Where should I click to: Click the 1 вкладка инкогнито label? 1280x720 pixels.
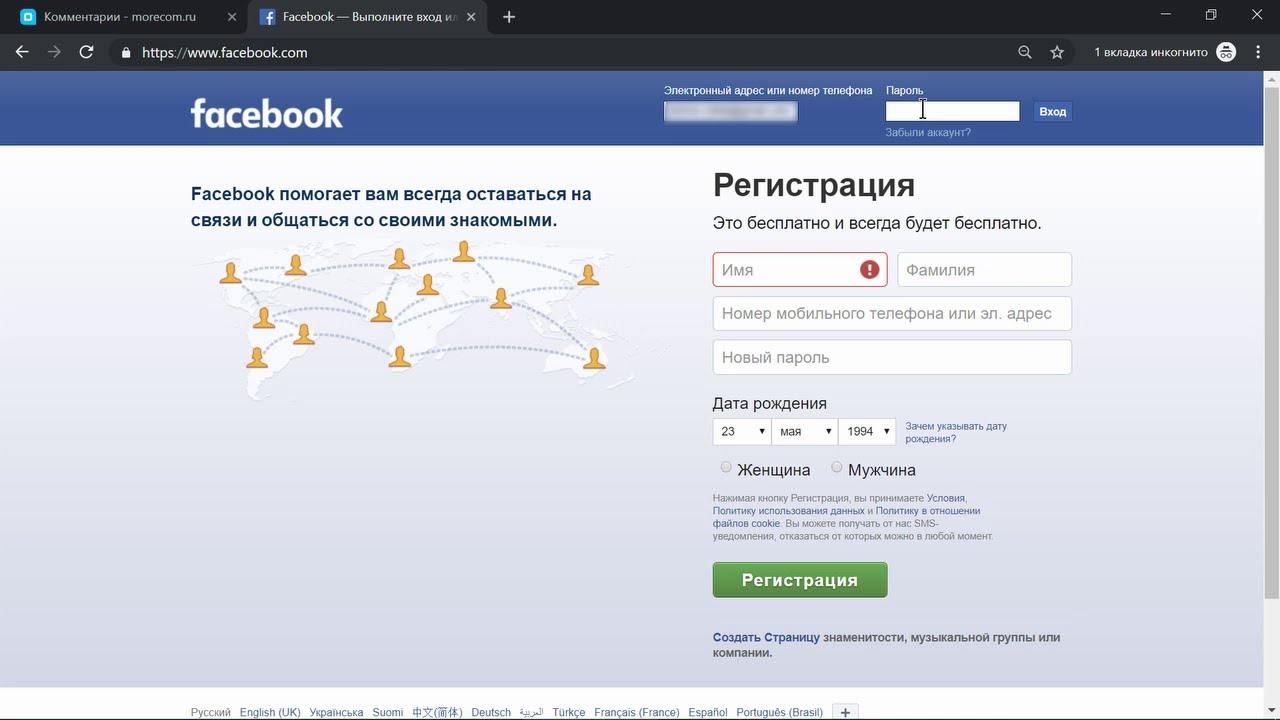coord(1151,52)
